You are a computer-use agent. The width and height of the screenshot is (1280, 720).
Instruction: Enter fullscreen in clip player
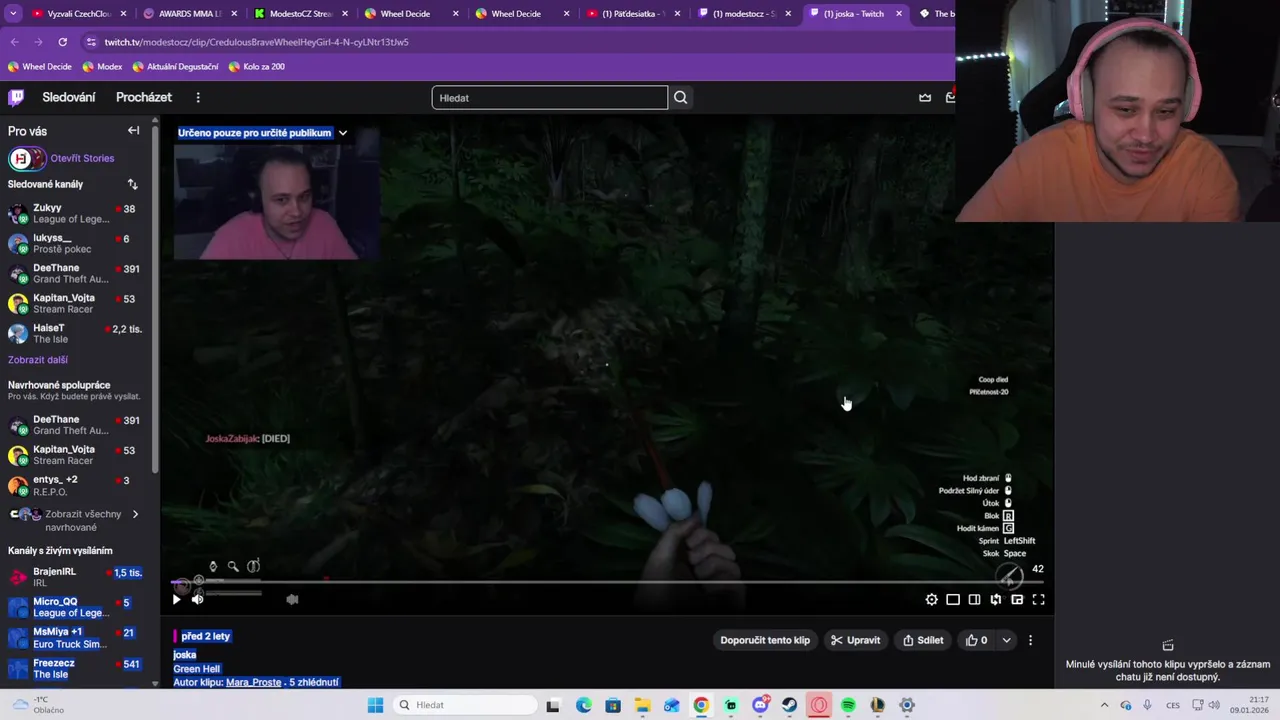[x=1038, y=599]
